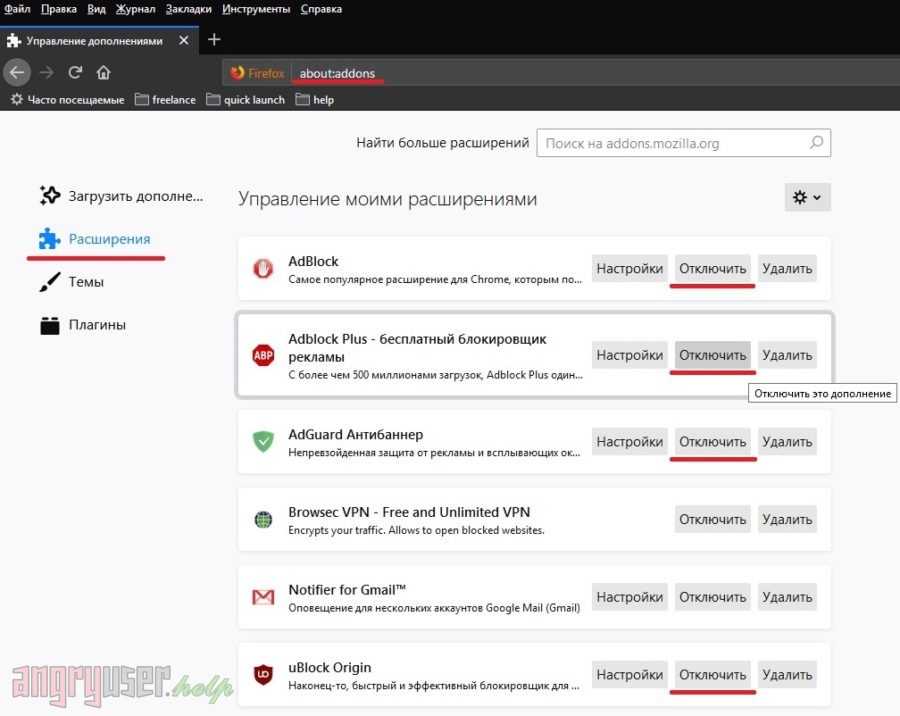Click the uBlock Origin shield icon
900x716 pixels.
(x=263, y=675)
